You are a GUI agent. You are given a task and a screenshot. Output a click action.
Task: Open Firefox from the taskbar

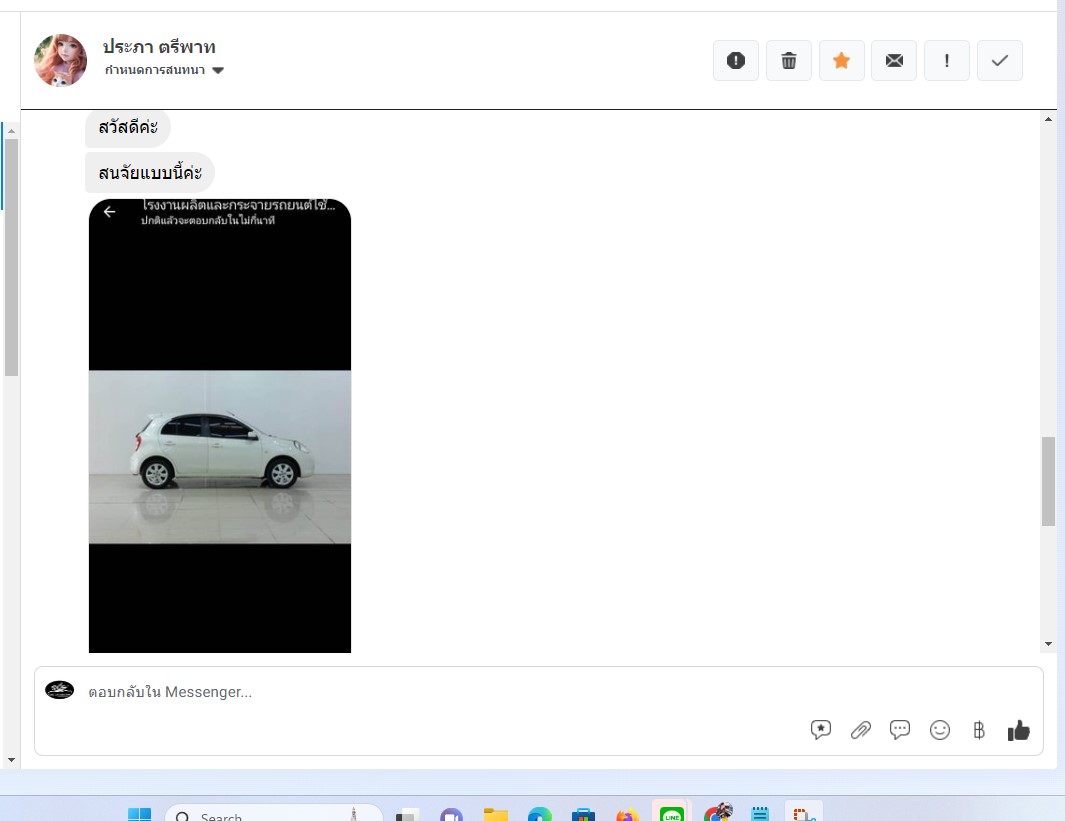[628, 814]
